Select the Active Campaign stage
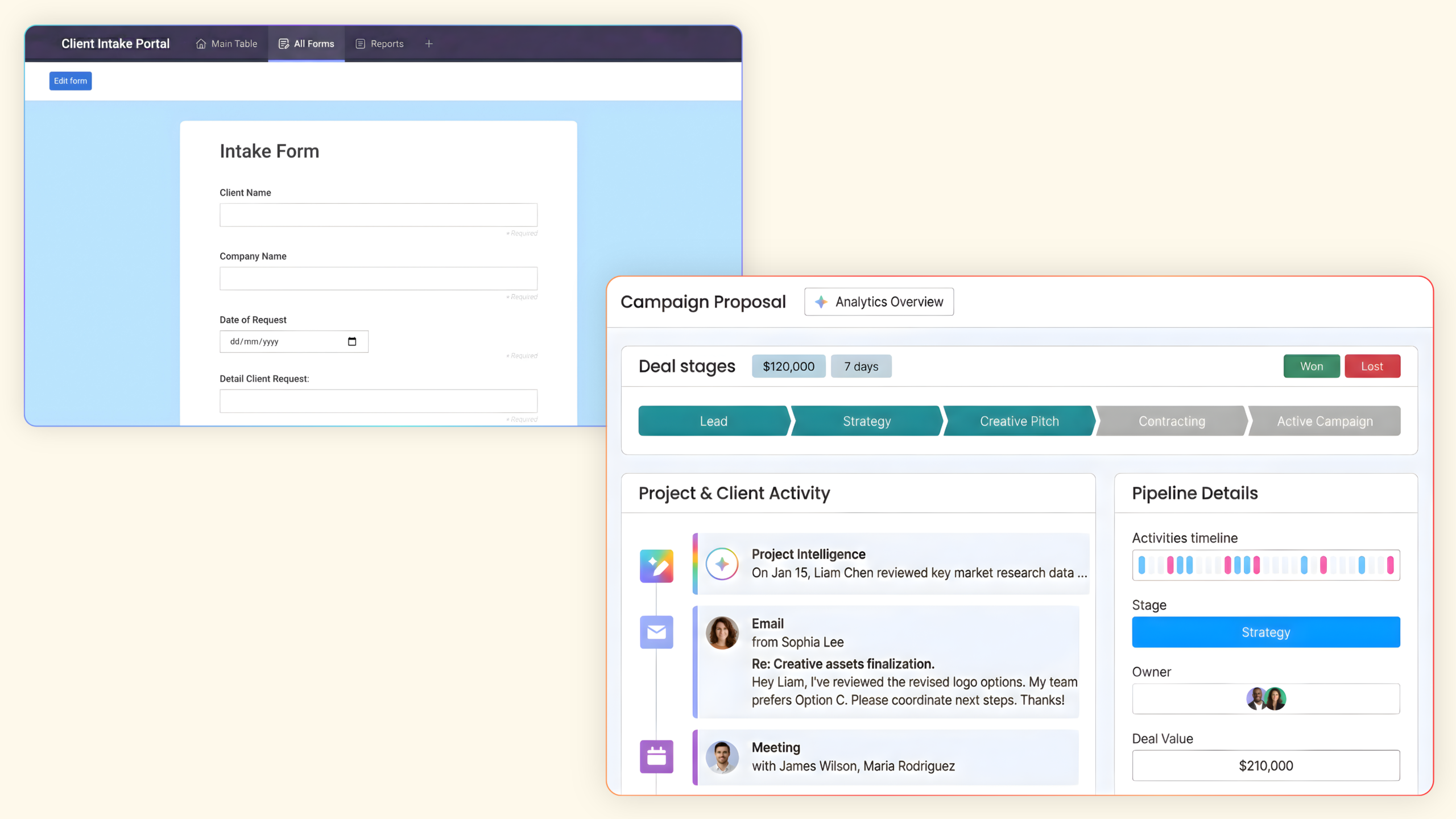This screenshot has width=1456, height=819. 1325,421
